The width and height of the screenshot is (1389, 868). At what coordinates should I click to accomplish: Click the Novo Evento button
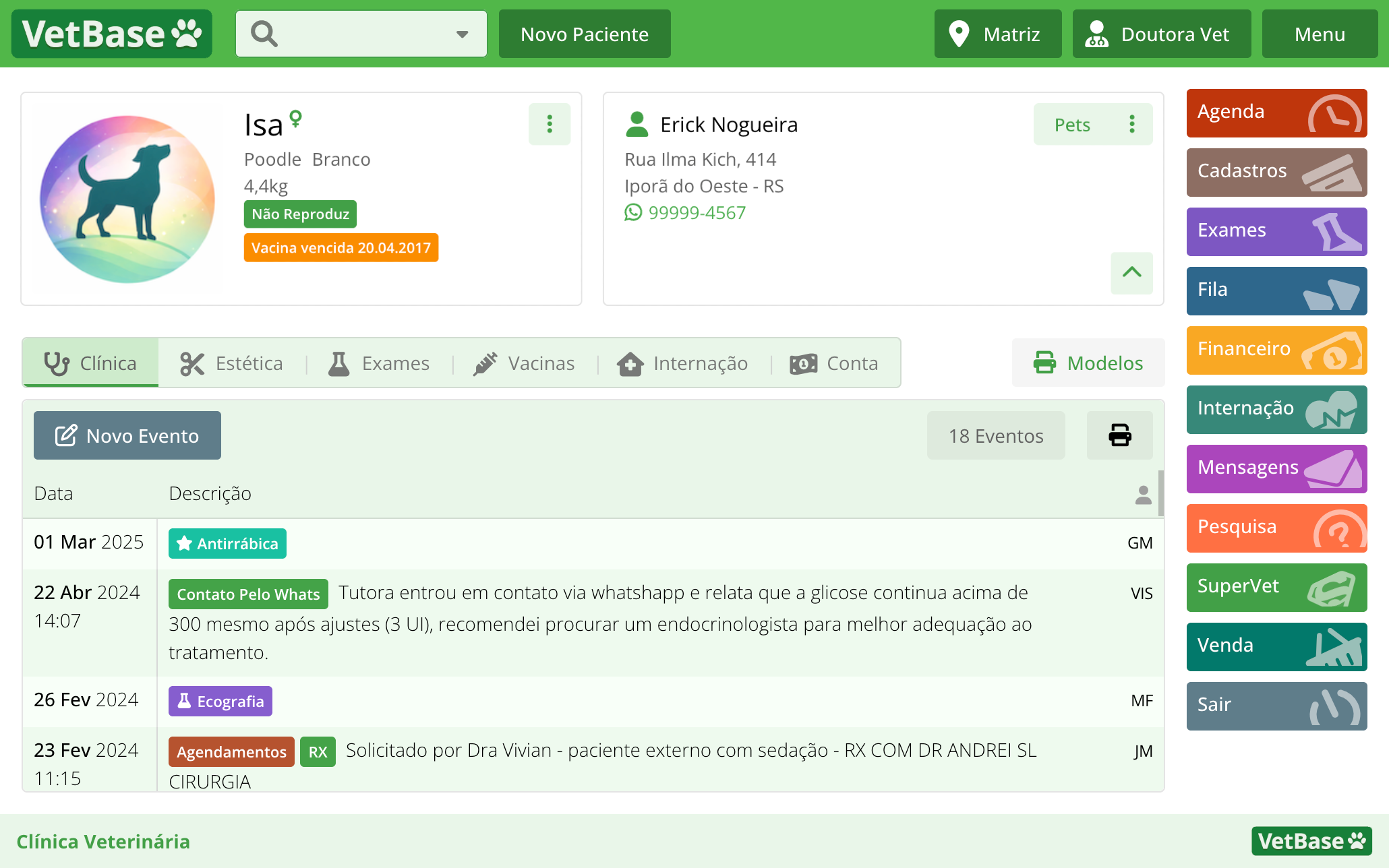(x=127, y=435)
